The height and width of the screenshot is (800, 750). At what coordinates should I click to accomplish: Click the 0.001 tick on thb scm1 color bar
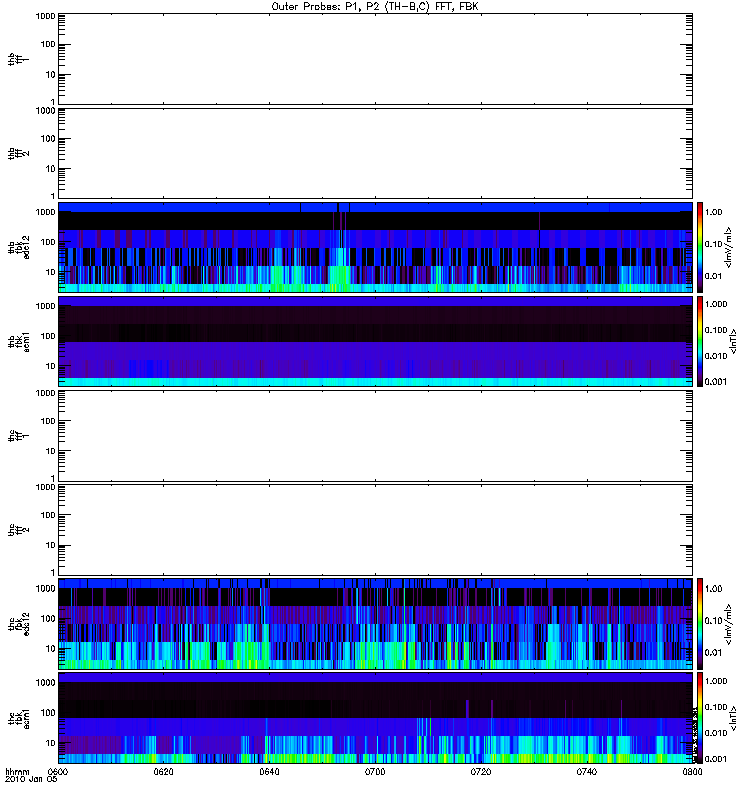[x=716, y=382]
